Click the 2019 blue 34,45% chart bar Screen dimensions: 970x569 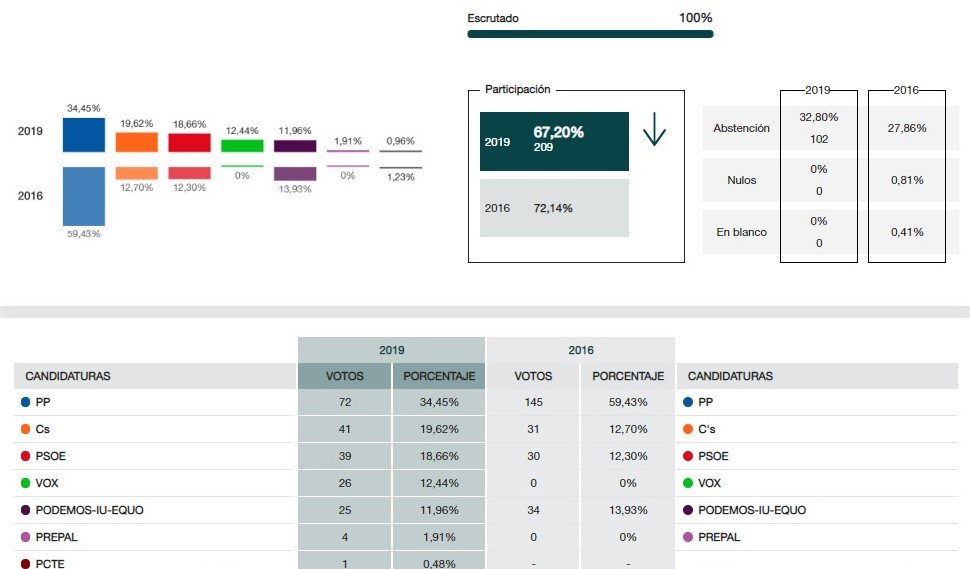coord(84,135)
